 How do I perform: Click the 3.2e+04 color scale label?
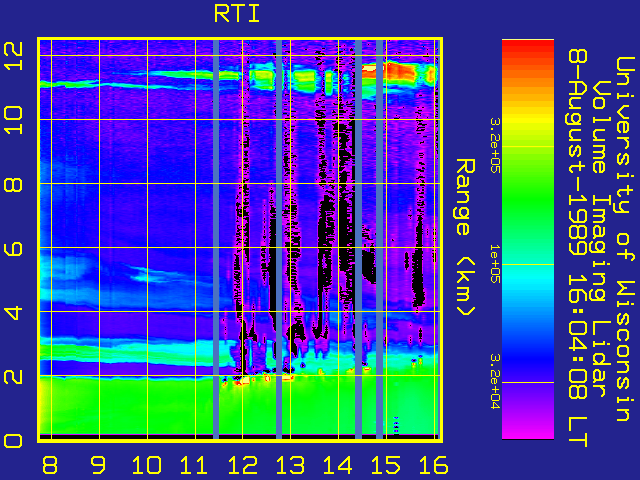495,382
